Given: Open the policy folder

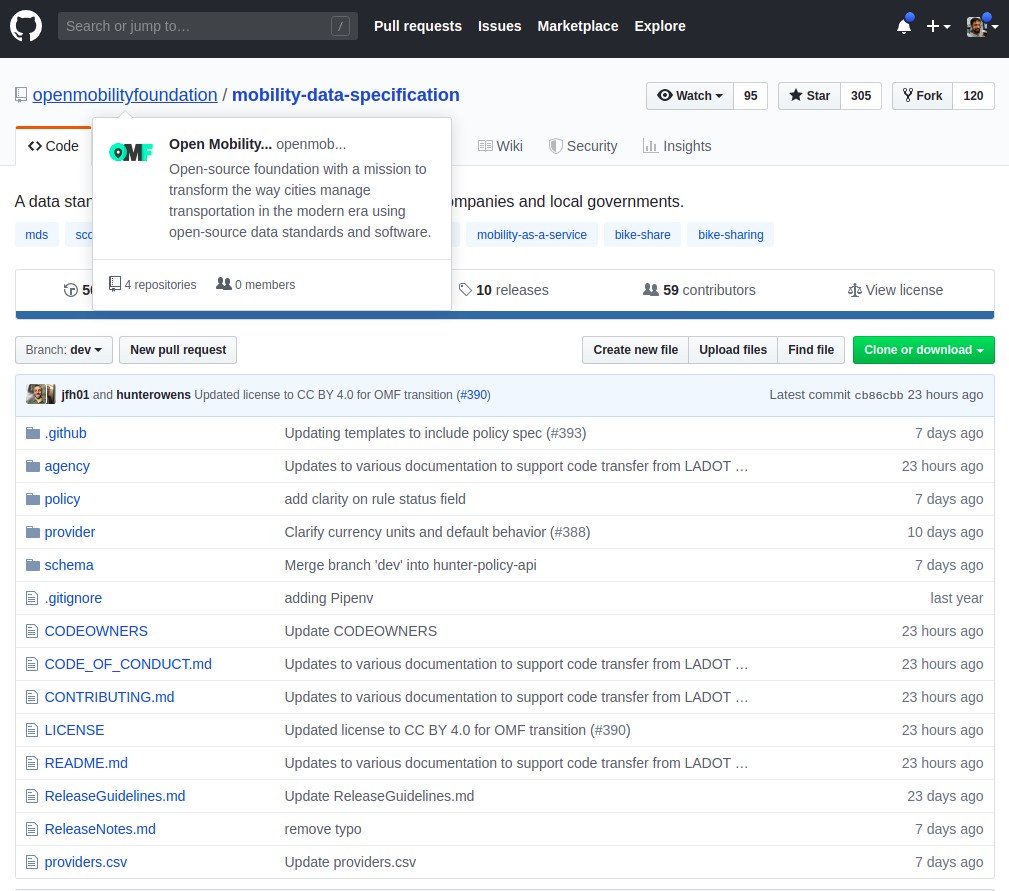Looking at the screenshot, I should [62, 499].
